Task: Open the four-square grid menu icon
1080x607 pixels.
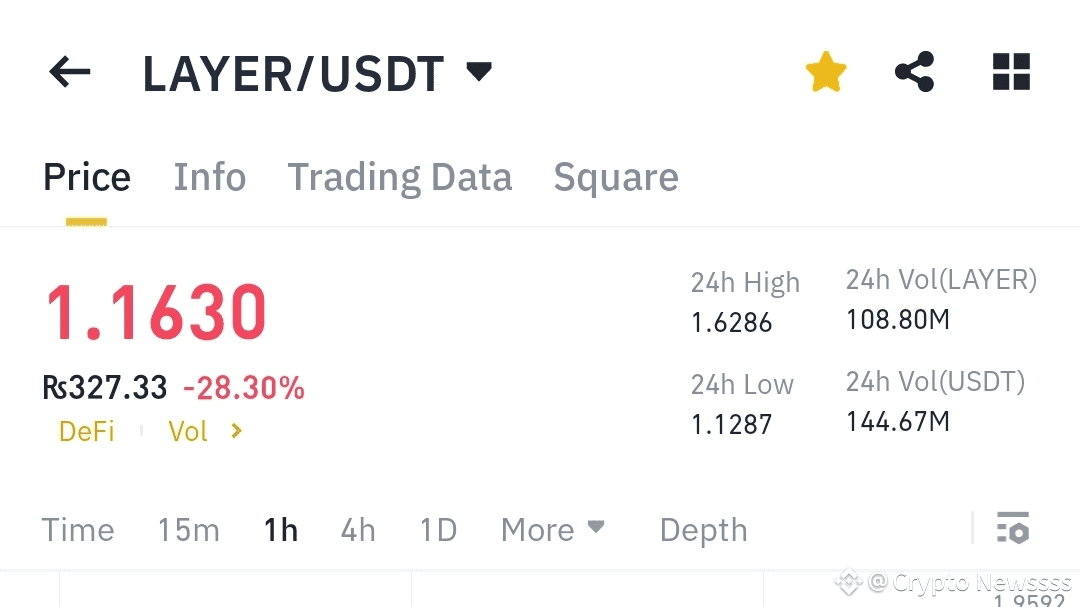Action: click(1011, 72)
